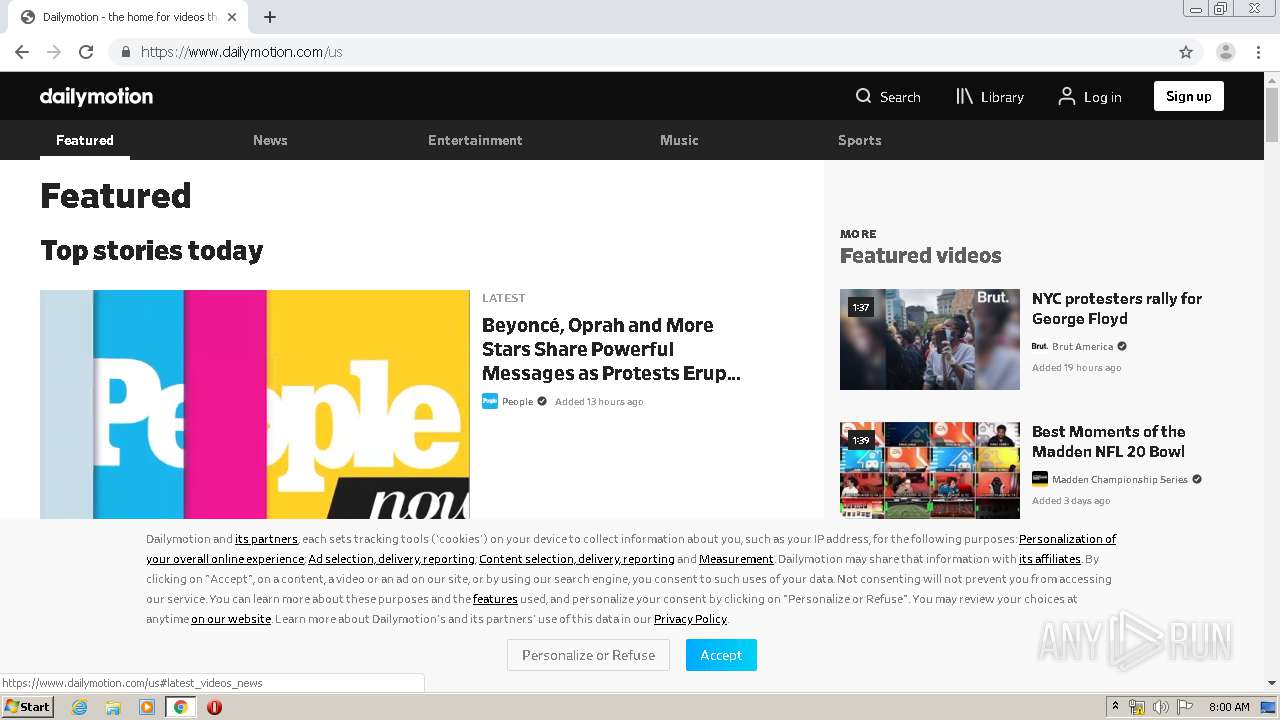Click the taskbar clock 8:00 AM
This screenshot has width=1280, height=720.
click(1229, 707)
